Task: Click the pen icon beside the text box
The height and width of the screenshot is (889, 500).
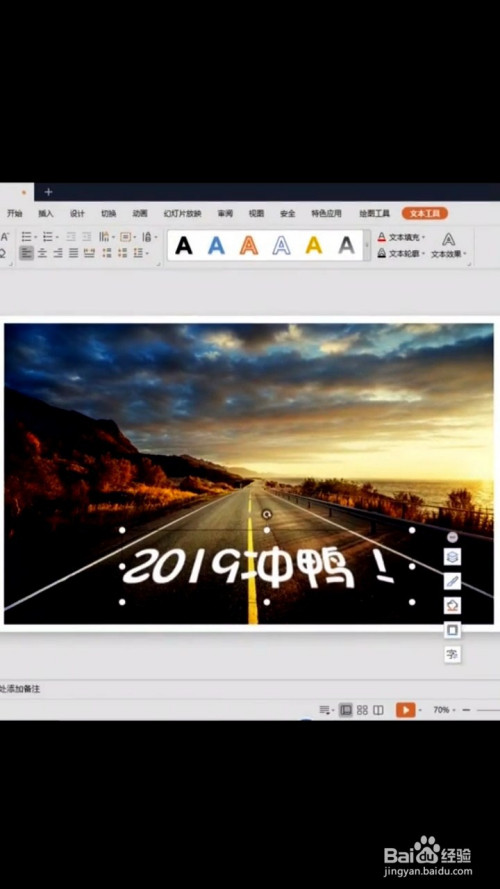Action: [452, 582]
